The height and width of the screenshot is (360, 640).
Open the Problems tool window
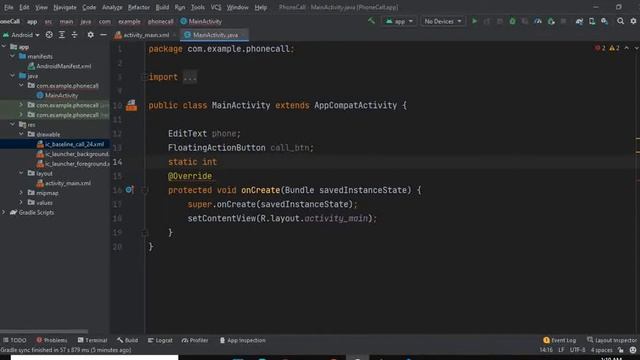[51, 340]
